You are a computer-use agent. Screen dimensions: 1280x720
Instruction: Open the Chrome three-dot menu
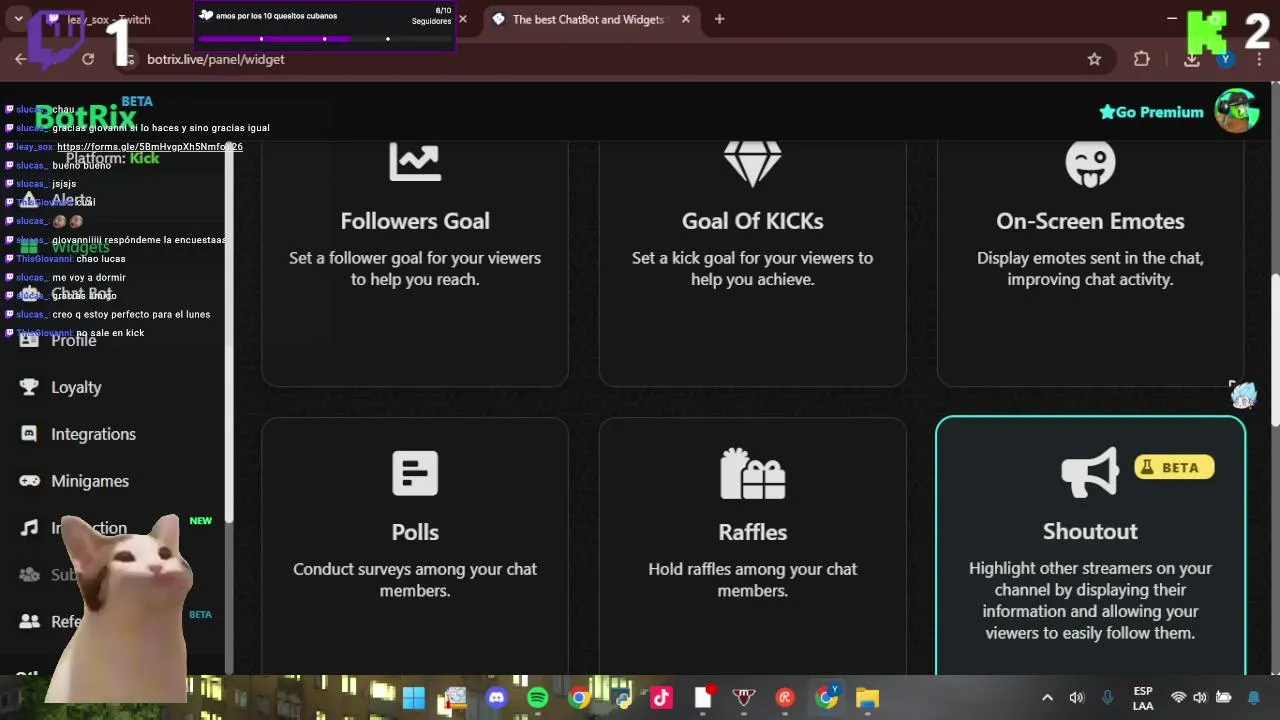pyautogui.click(x=1260, y=59)
